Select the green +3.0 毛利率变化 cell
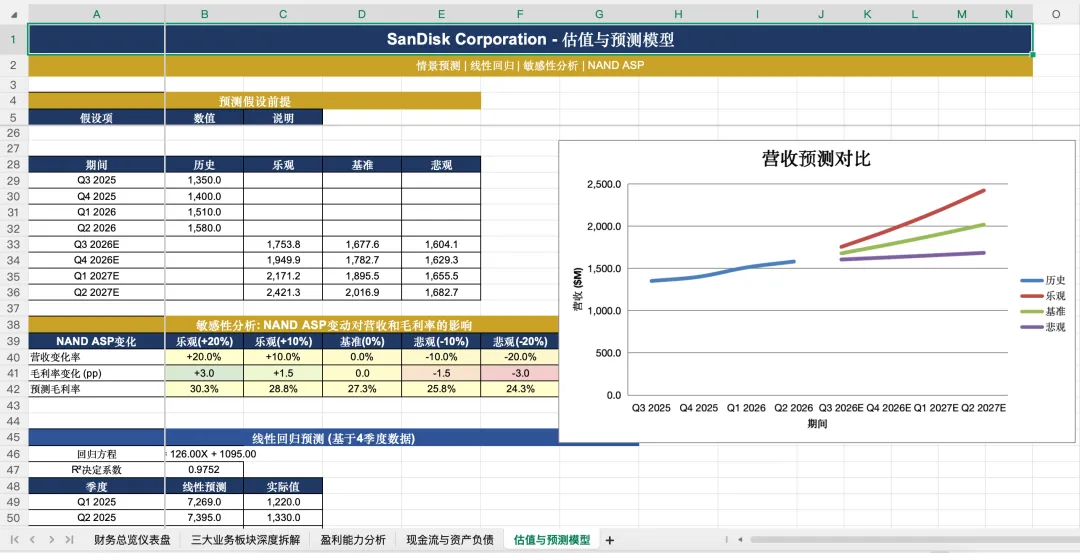This screenshot has width=1080, height=553. point(204,373)
